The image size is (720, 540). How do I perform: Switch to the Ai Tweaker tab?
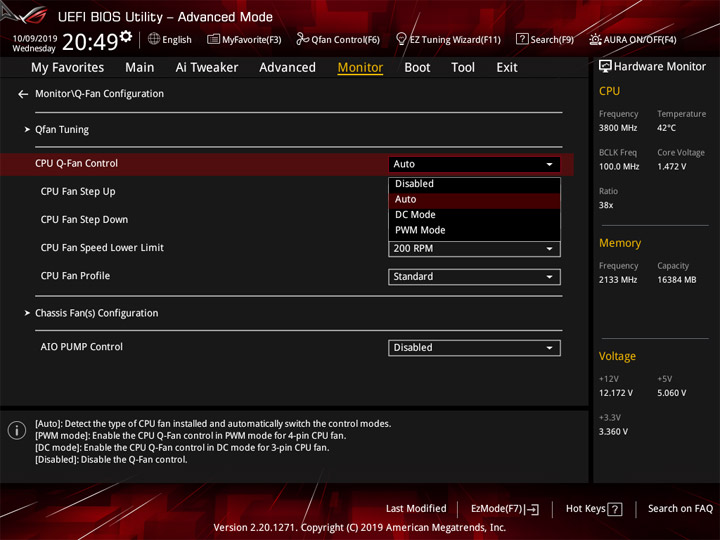207,68
